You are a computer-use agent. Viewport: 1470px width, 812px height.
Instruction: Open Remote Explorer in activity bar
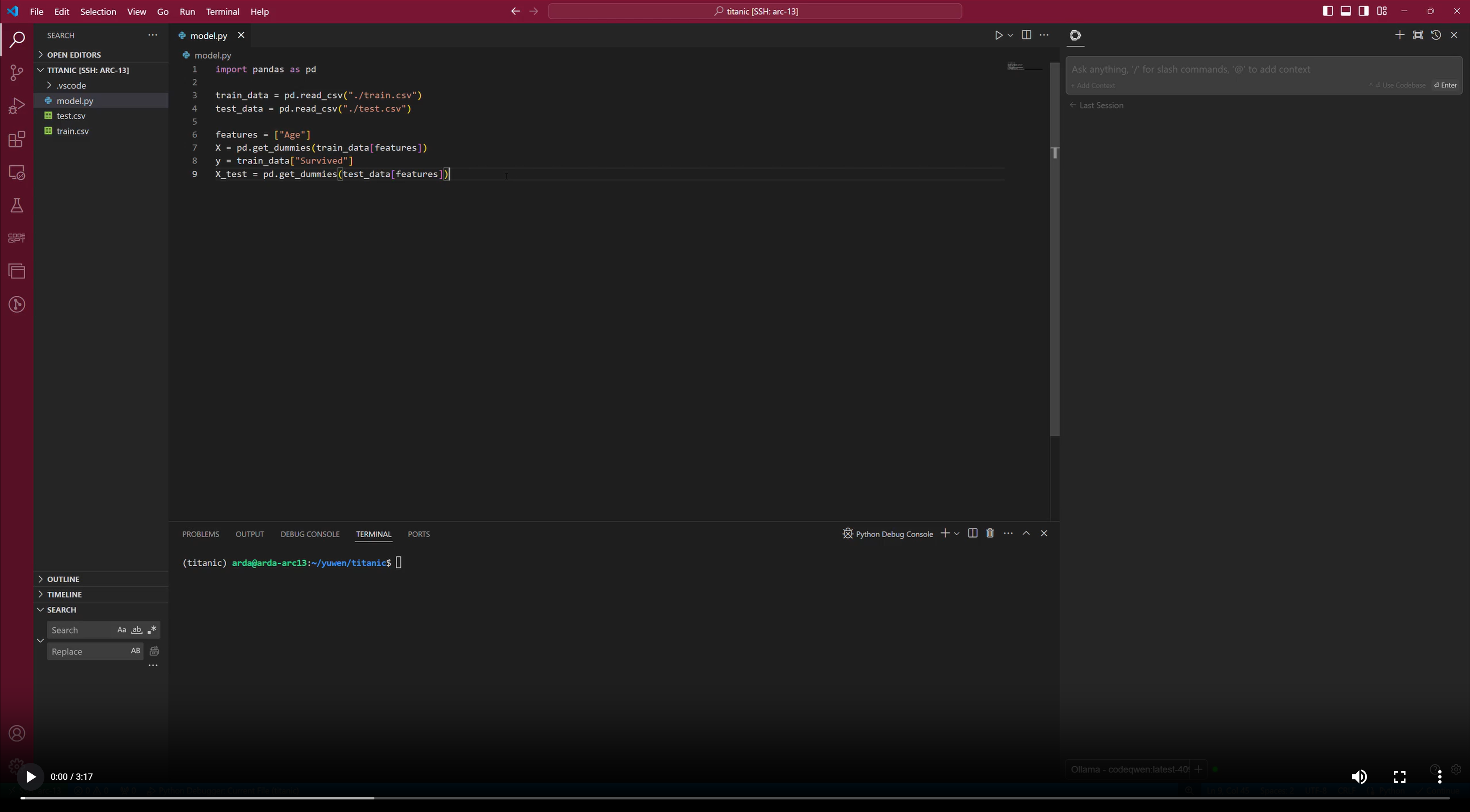(x=17, y=173)
